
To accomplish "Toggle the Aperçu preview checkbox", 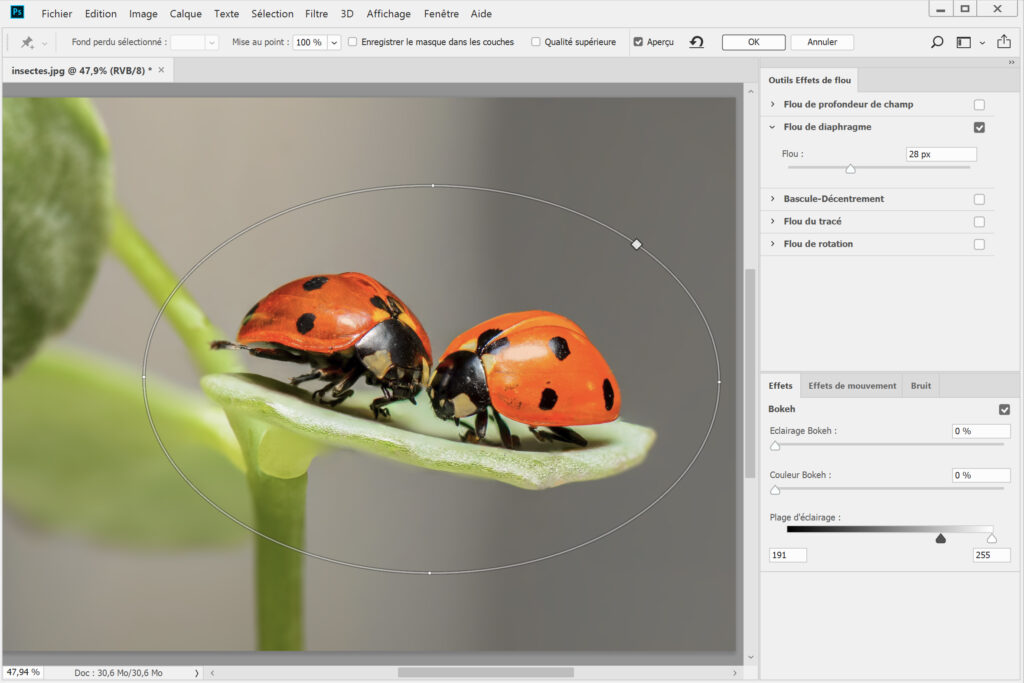I will [x=638, y=42].
